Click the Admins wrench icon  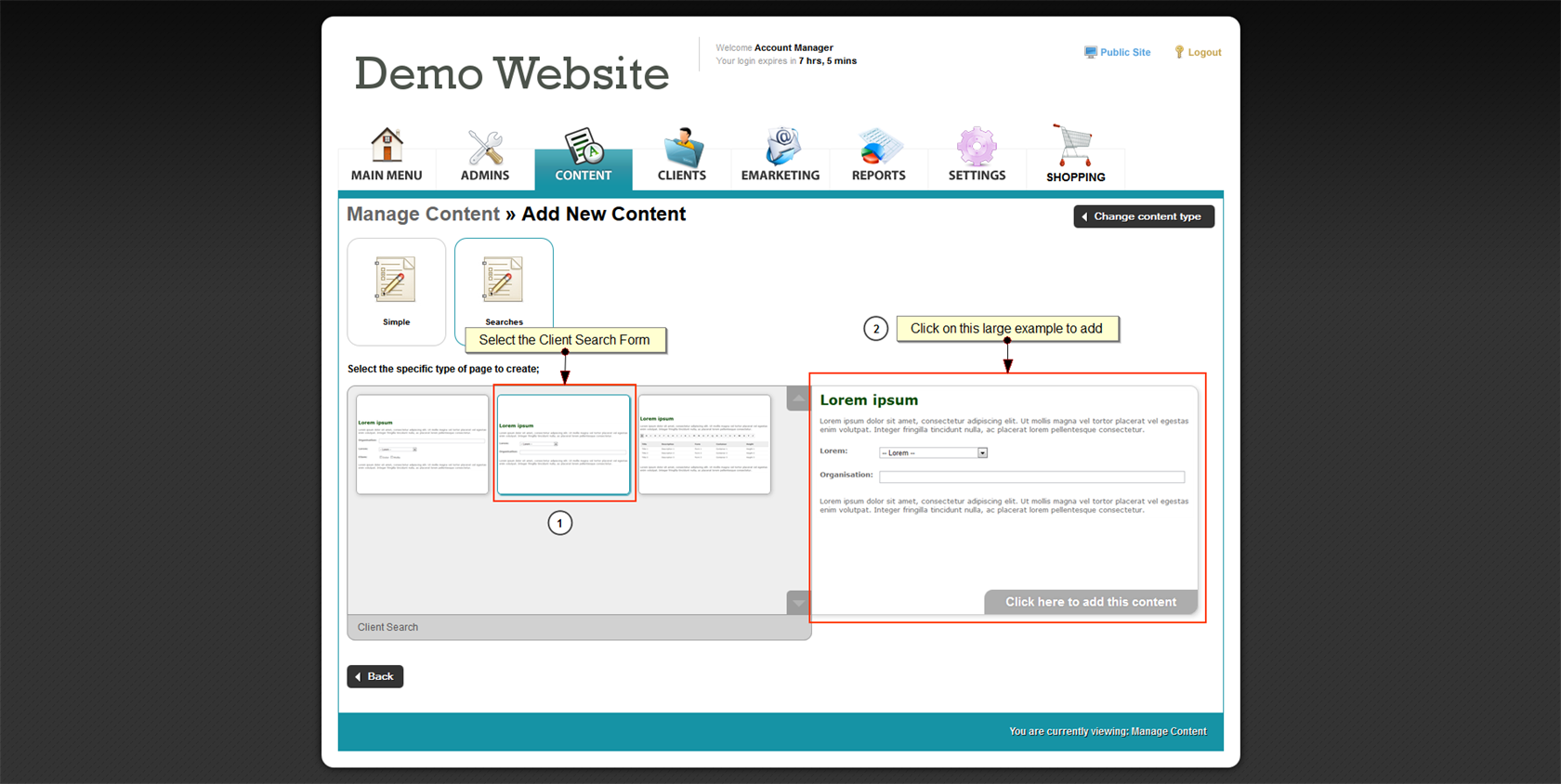click(x=485, y=148)
